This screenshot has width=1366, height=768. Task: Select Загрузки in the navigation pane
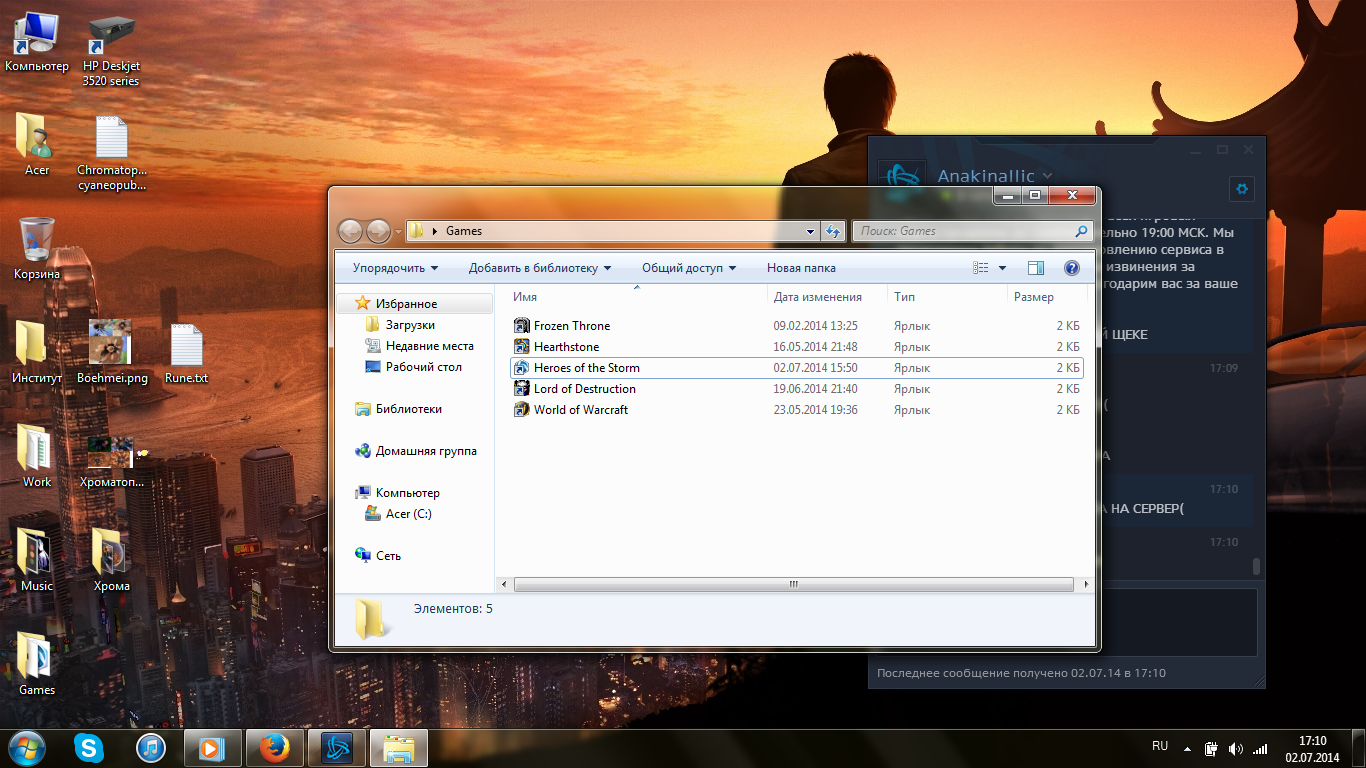click(x=410, y=325)
